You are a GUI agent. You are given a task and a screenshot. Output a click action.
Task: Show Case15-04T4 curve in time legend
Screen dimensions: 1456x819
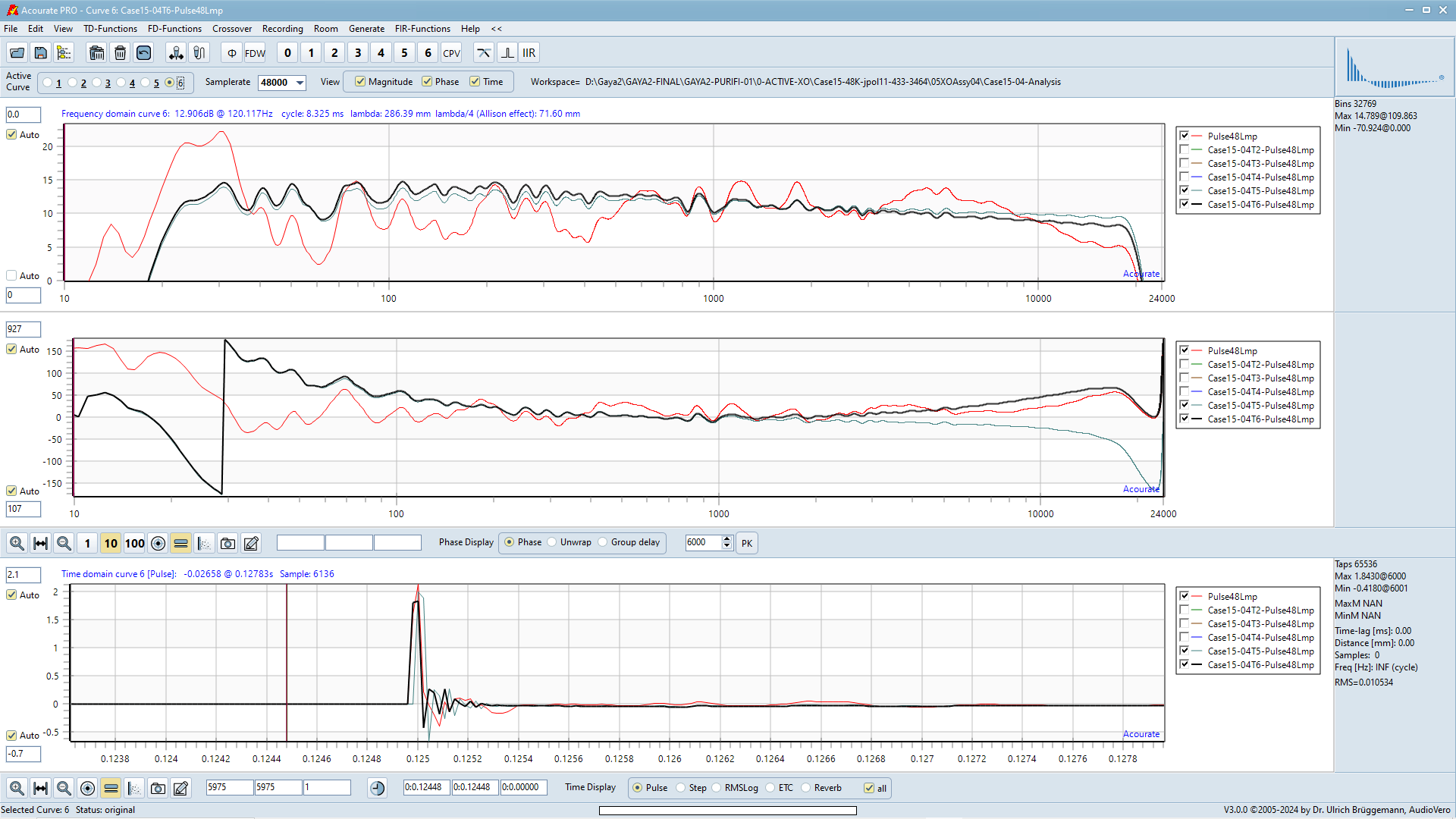(1185, 637)
